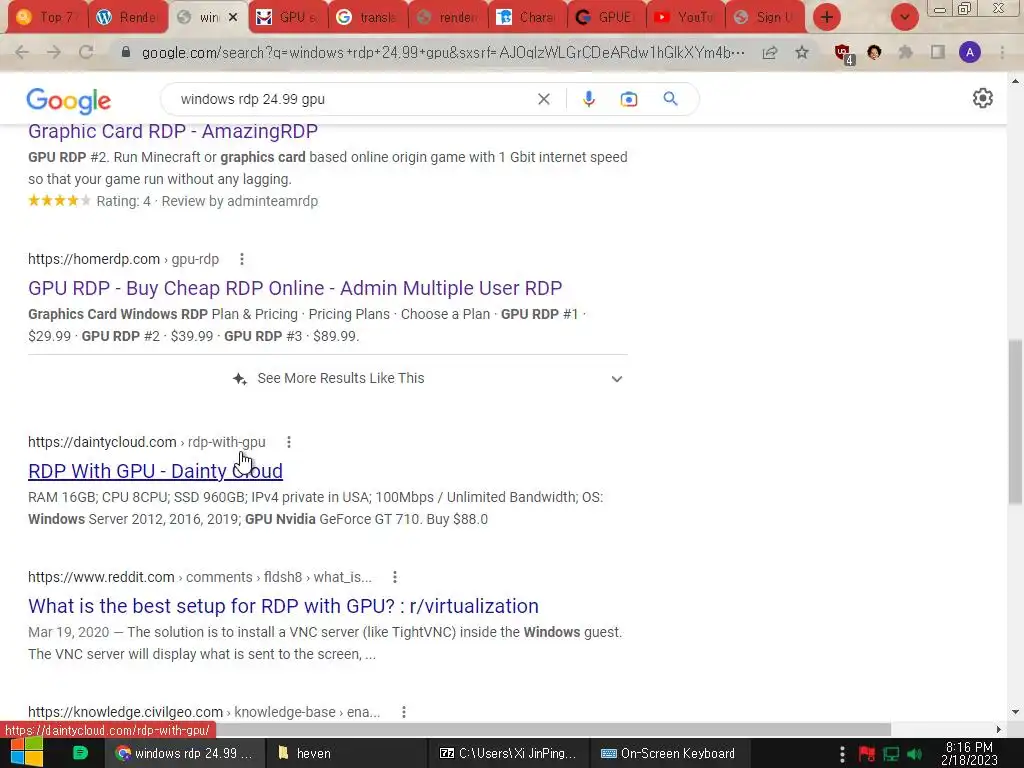Open more options for daintycloud.com result
This screenshot has height=768, width=1024.
pyautogui.click(x=289, y=442)
